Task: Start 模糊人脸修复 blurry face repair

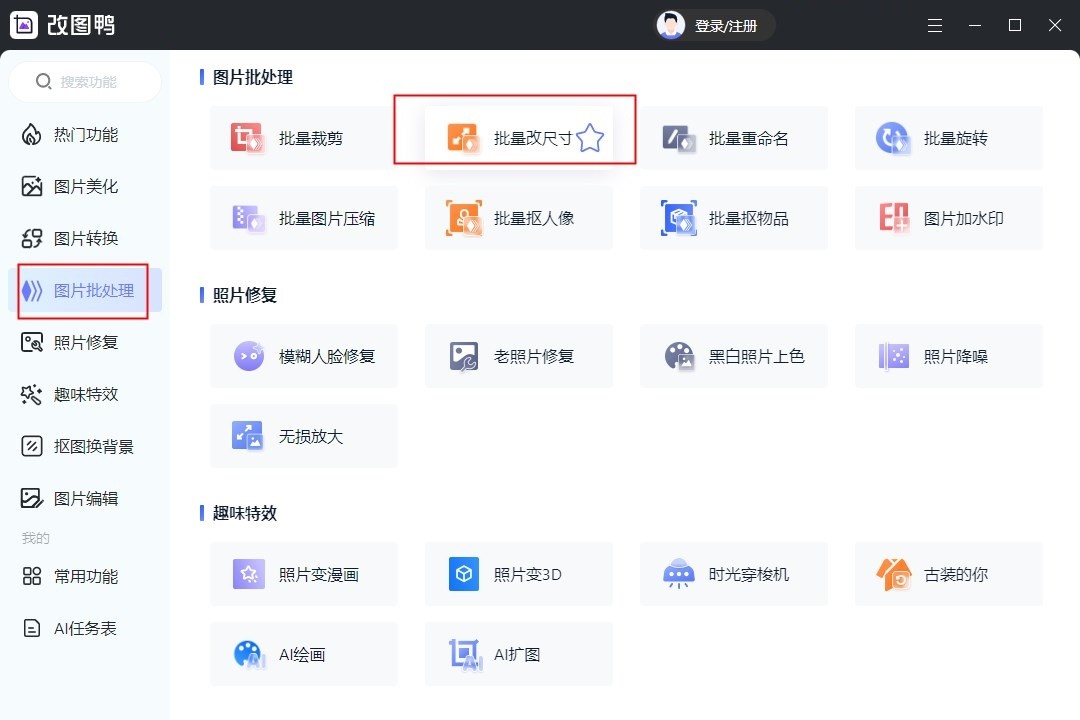Action: [304, 355]
